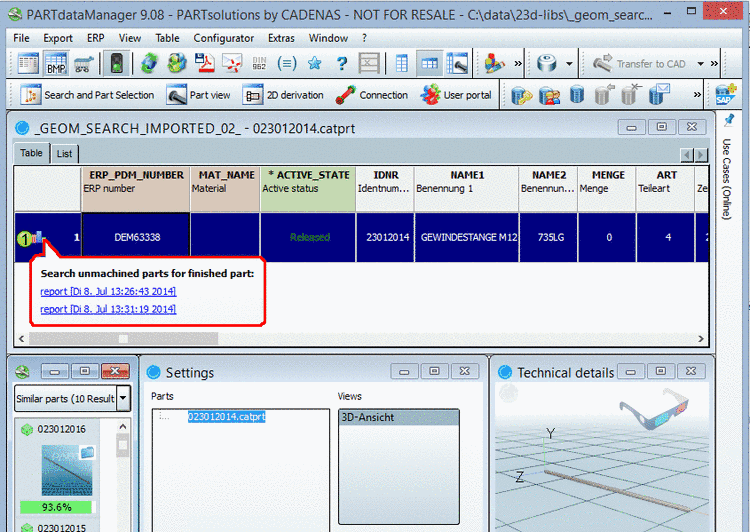Click the 93.6% similarity bar

point(56,507)
